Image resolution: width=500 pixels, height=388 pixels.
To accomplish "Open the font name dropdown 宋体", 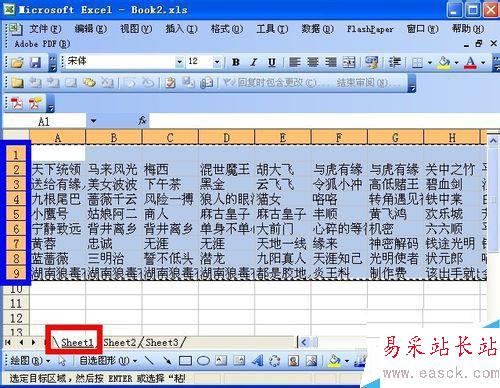I will 179,62.
